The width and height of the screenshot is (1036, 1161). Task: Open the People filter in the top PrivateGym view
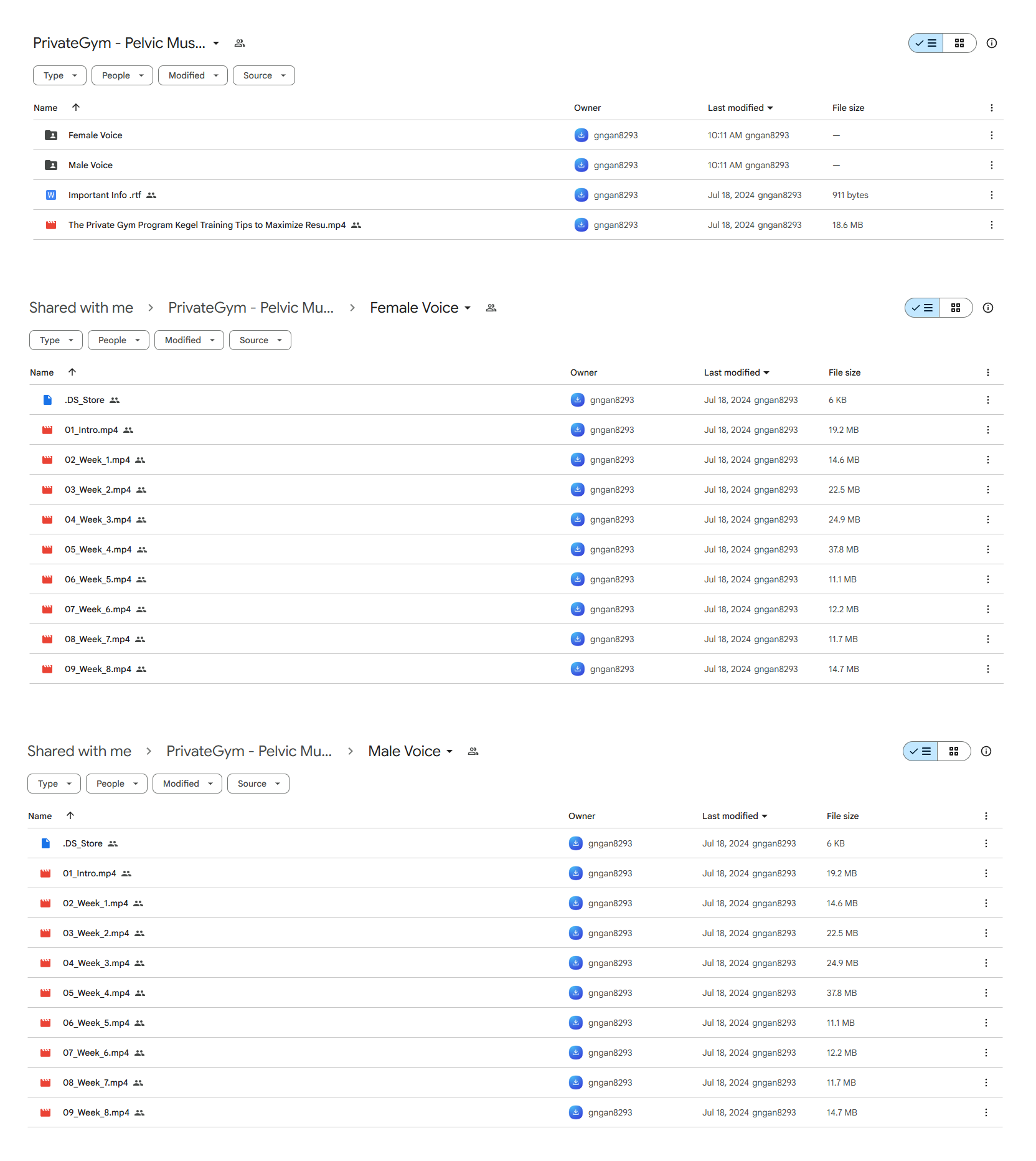coord(123,75)
